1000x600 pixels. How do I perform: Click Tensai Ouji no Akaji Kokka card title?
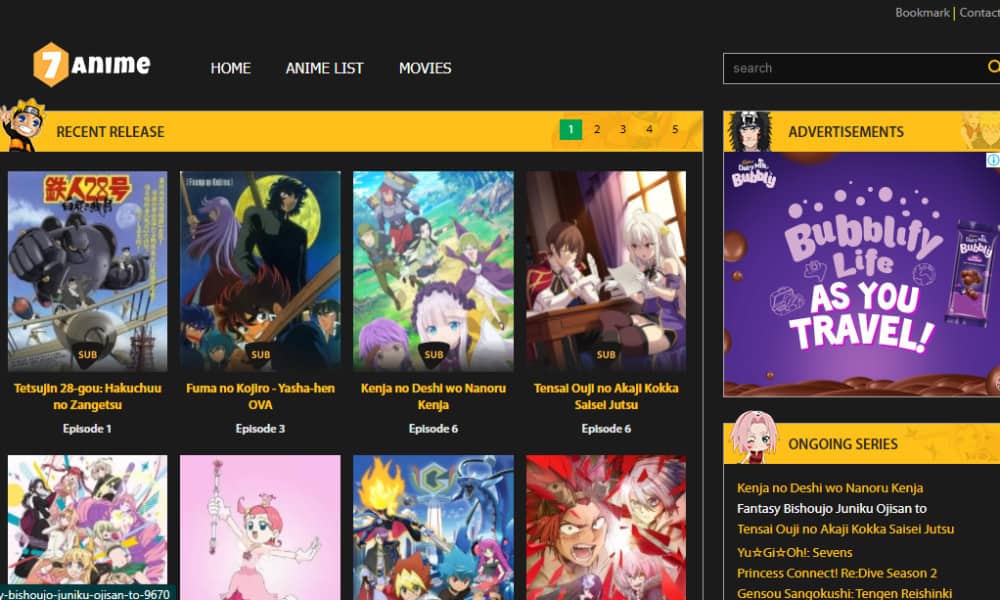[x=606, y=396]
